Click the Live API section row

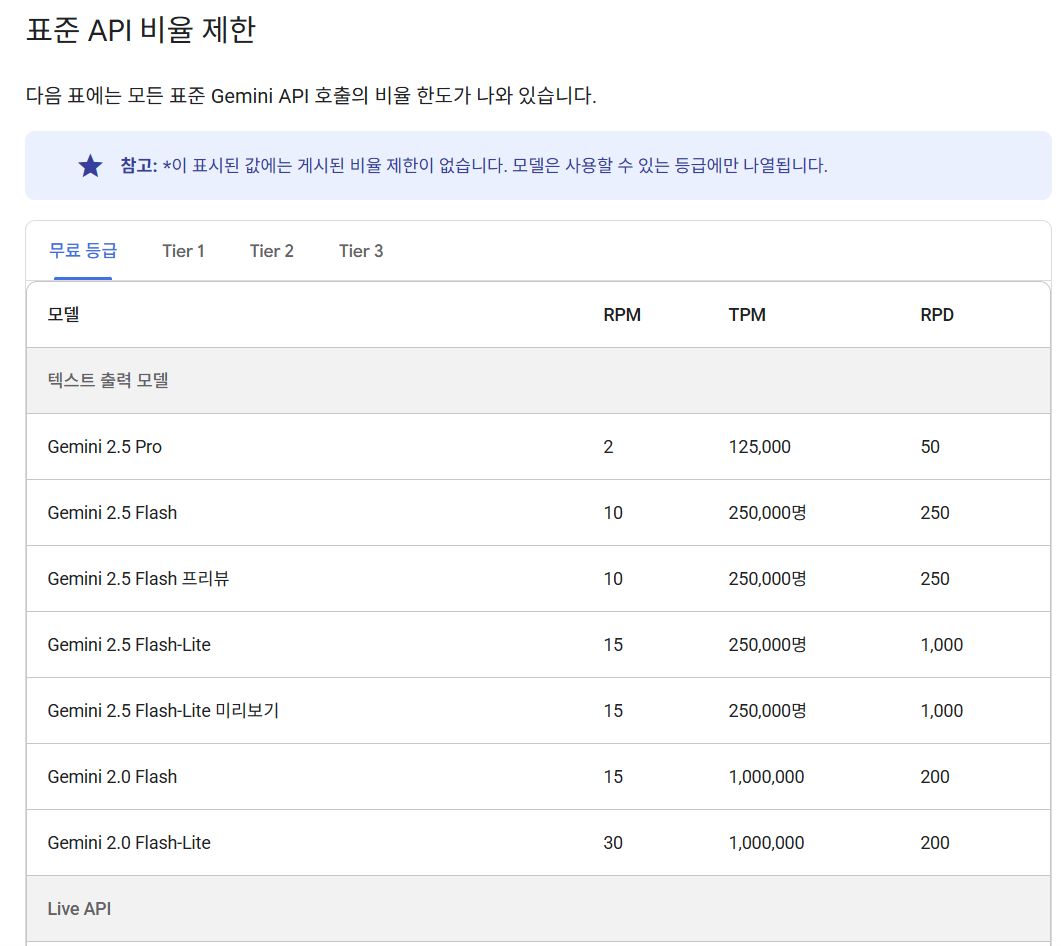click(538, 909)
